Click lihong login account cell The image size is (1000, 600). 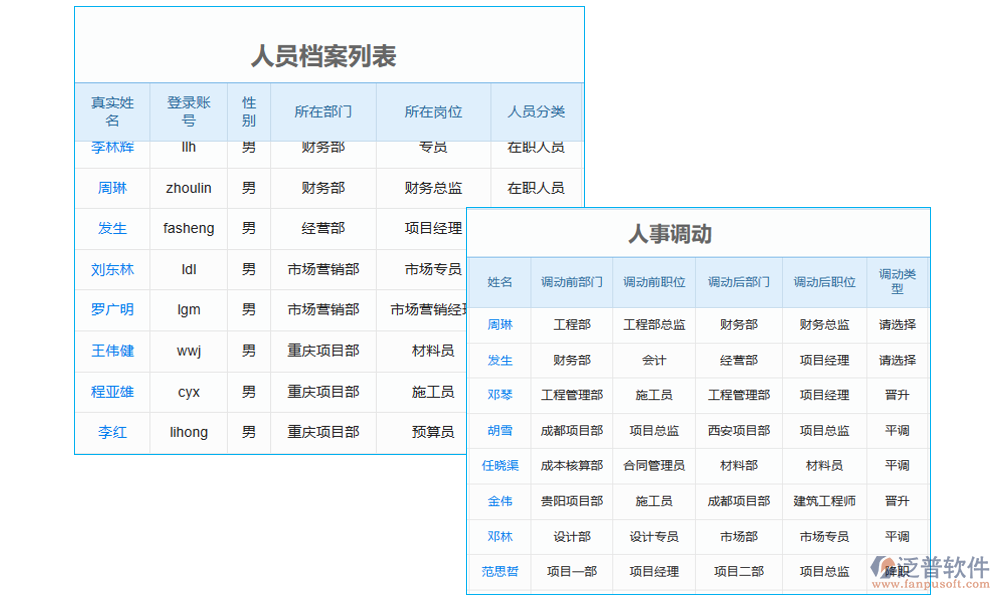click(x=189, y=432)
